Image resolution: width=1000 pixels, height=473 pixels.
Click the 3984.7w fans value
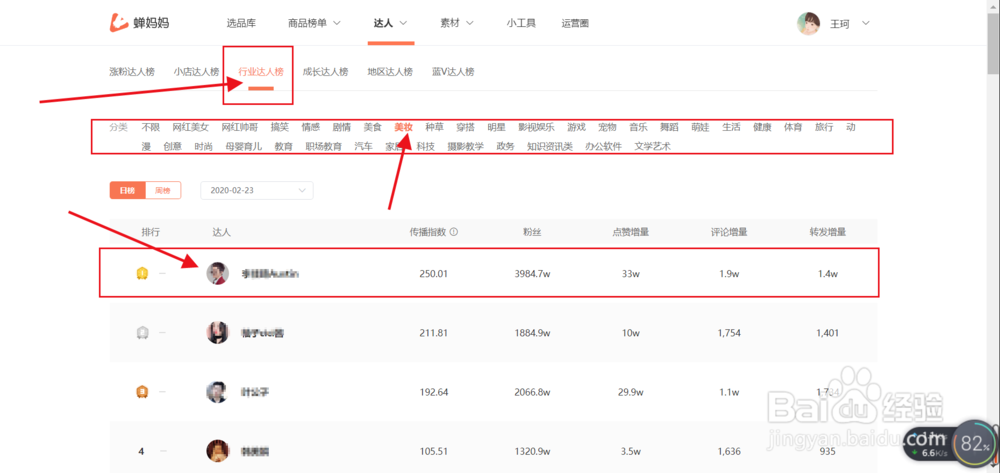(532, 274)
